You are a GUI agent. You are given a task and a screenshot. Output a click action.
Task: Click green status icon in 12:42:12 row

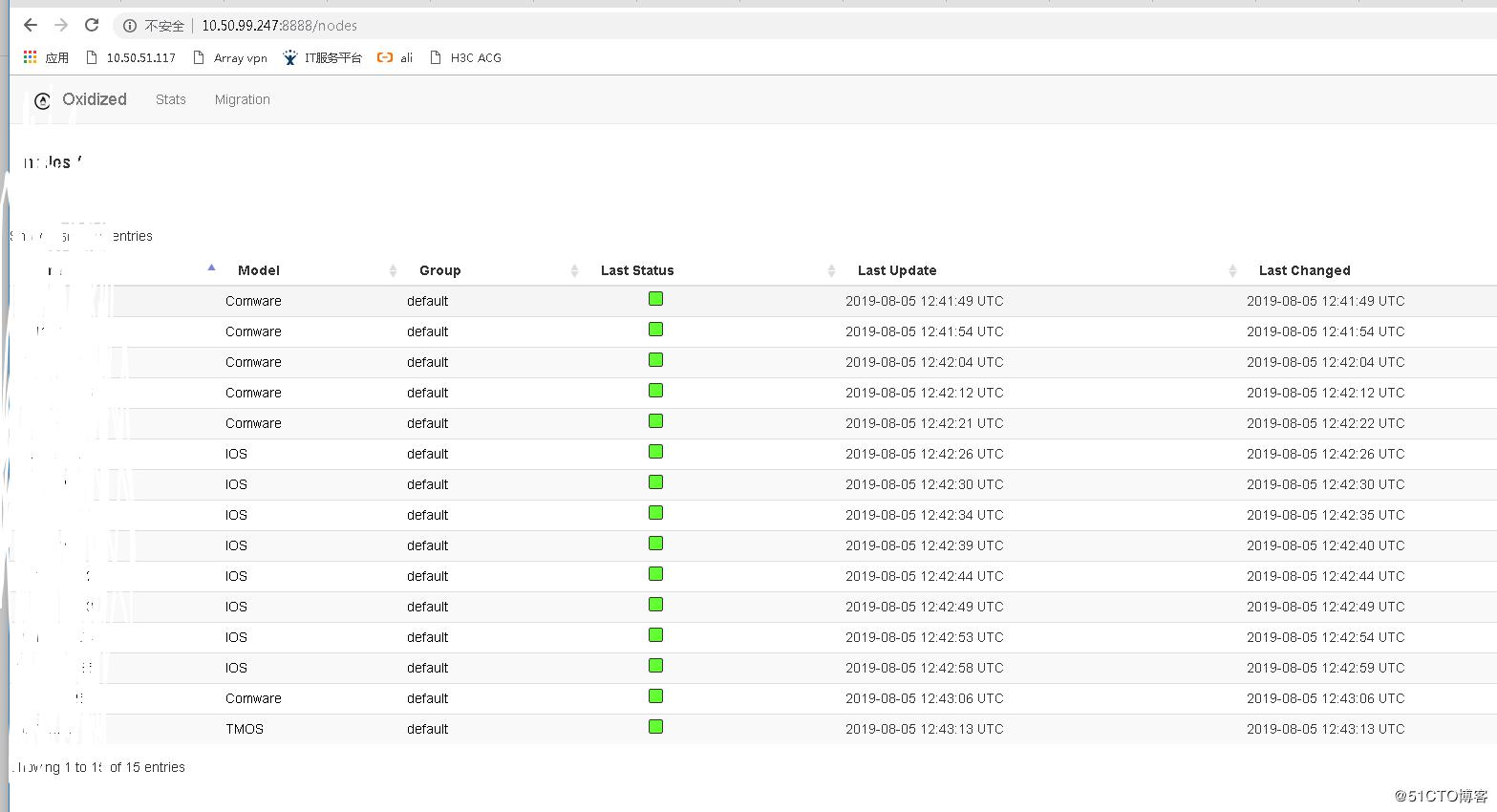pyautogui.click(x=655, y=391)
